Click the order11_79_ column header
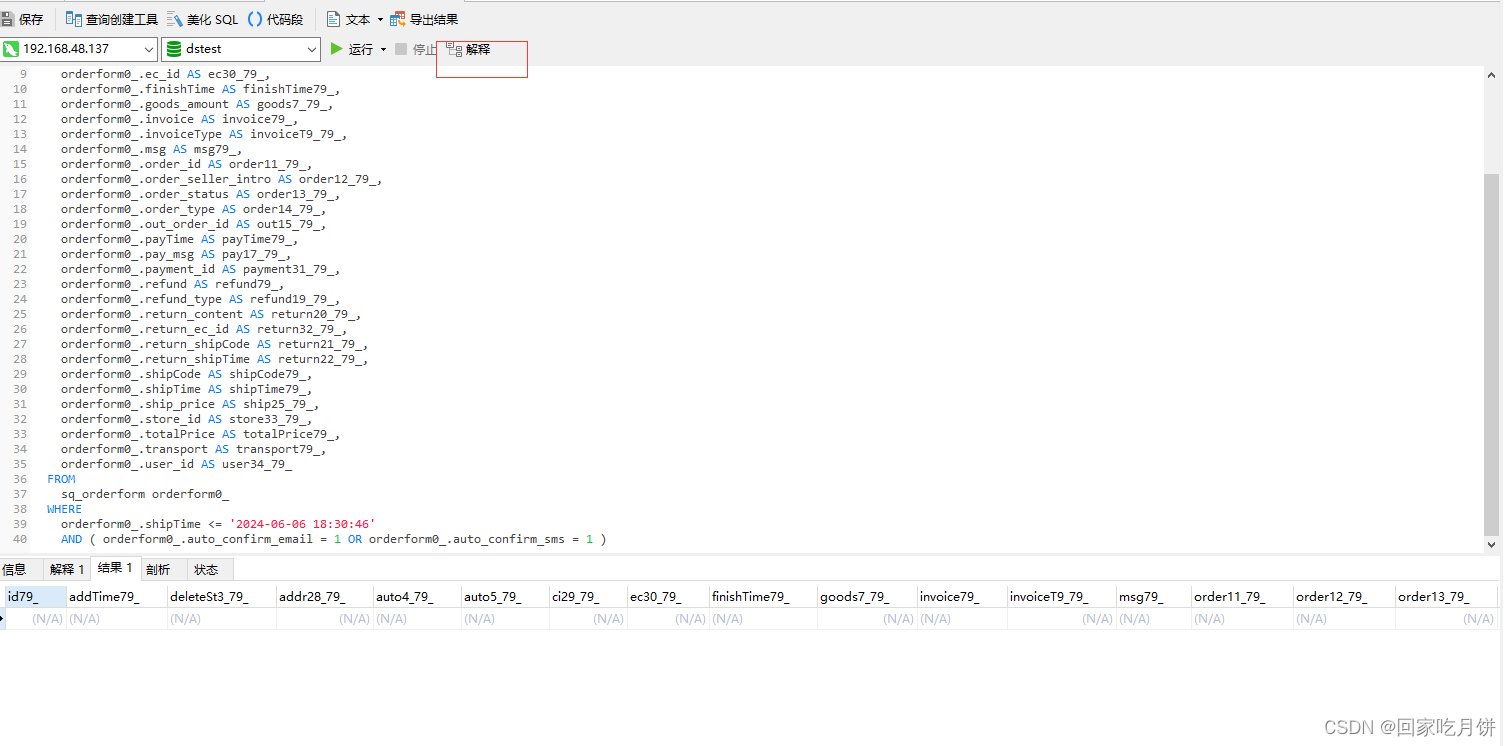The image size is (1511, 746). [1242, 596]
